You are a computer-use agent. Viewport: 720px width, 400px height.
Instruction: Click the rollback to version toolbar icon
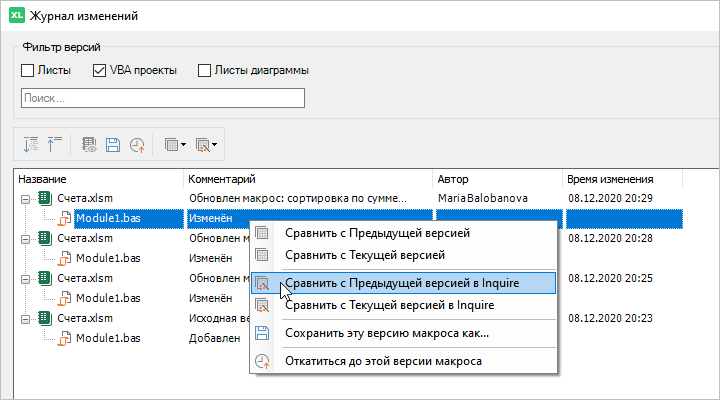137,145
